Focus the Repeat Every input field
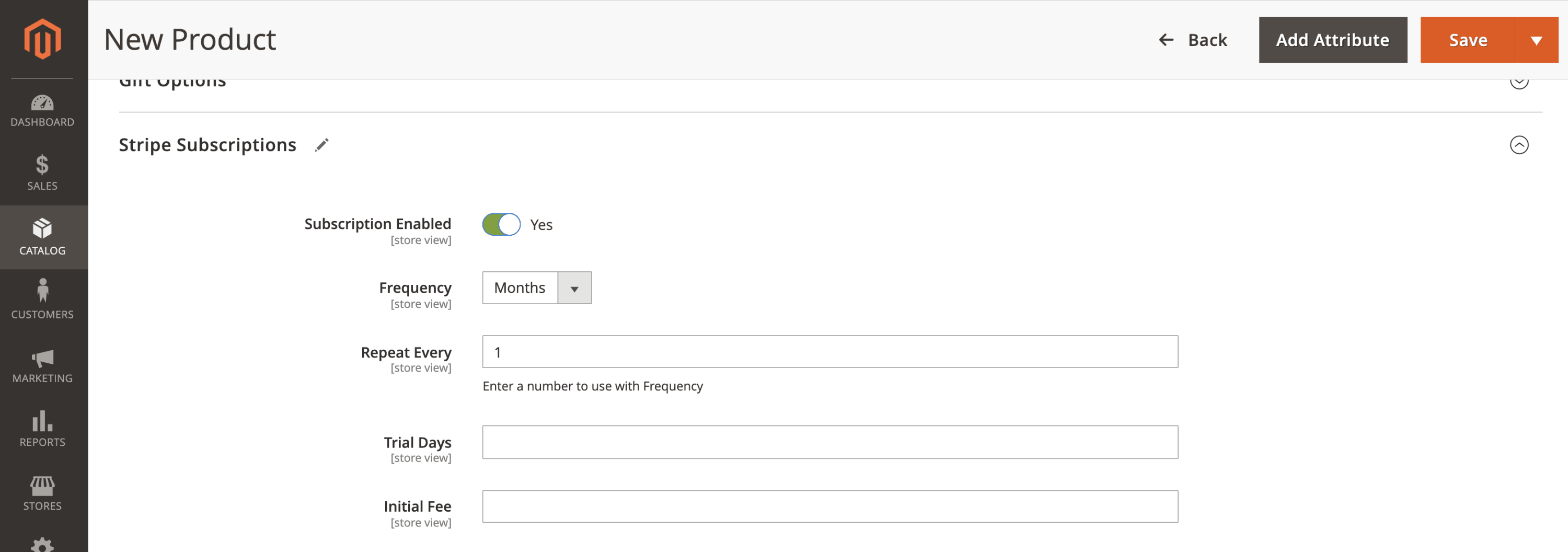This screenshot has height=552, width=1568. pyautogui.click(x=829, y=352)
